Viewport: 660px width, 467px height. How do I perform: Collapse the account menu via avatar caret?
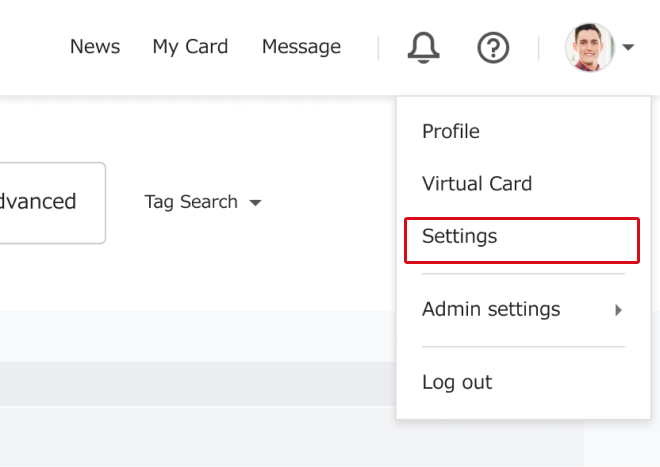click(628, 47)
